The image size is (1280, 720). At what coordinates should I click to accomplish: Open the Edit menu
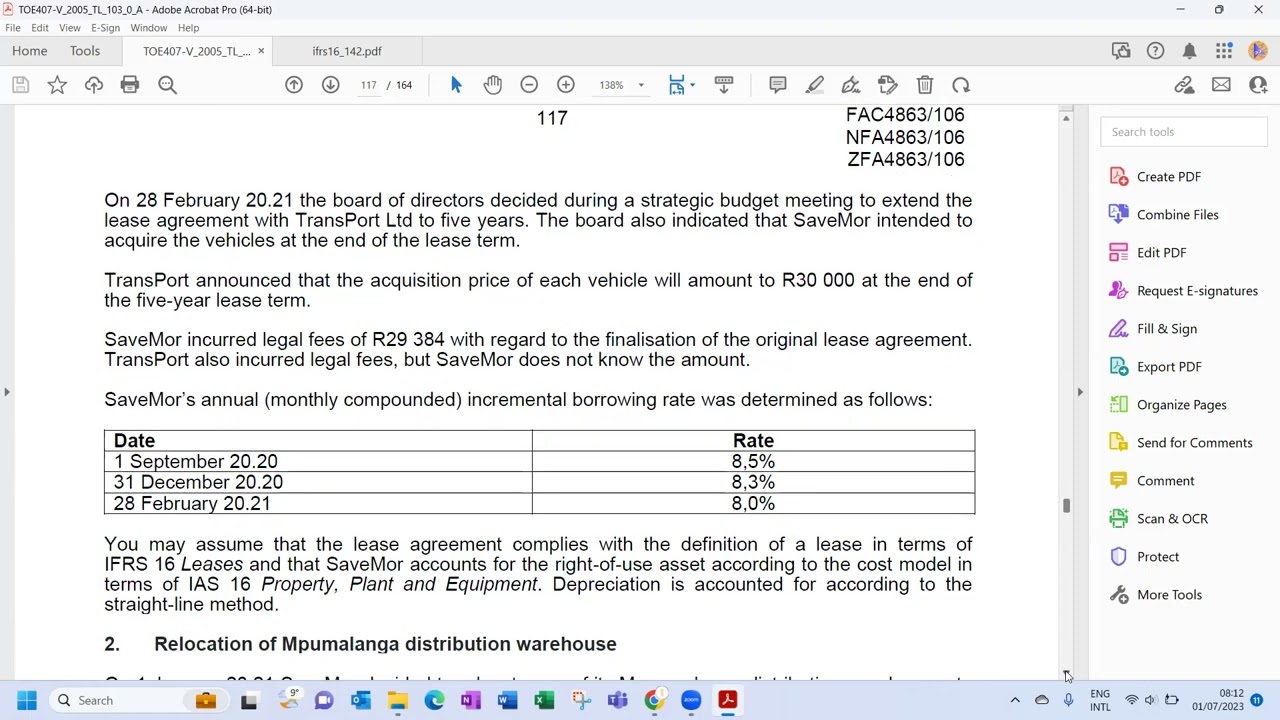[40, 28]
